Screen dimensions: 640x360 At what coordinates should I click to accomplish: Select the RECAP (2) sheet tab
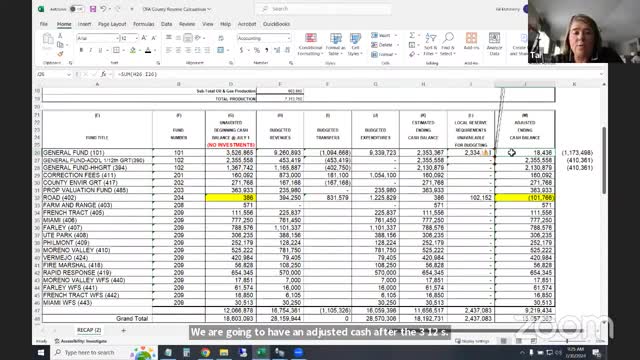click(x=89, y=330)
